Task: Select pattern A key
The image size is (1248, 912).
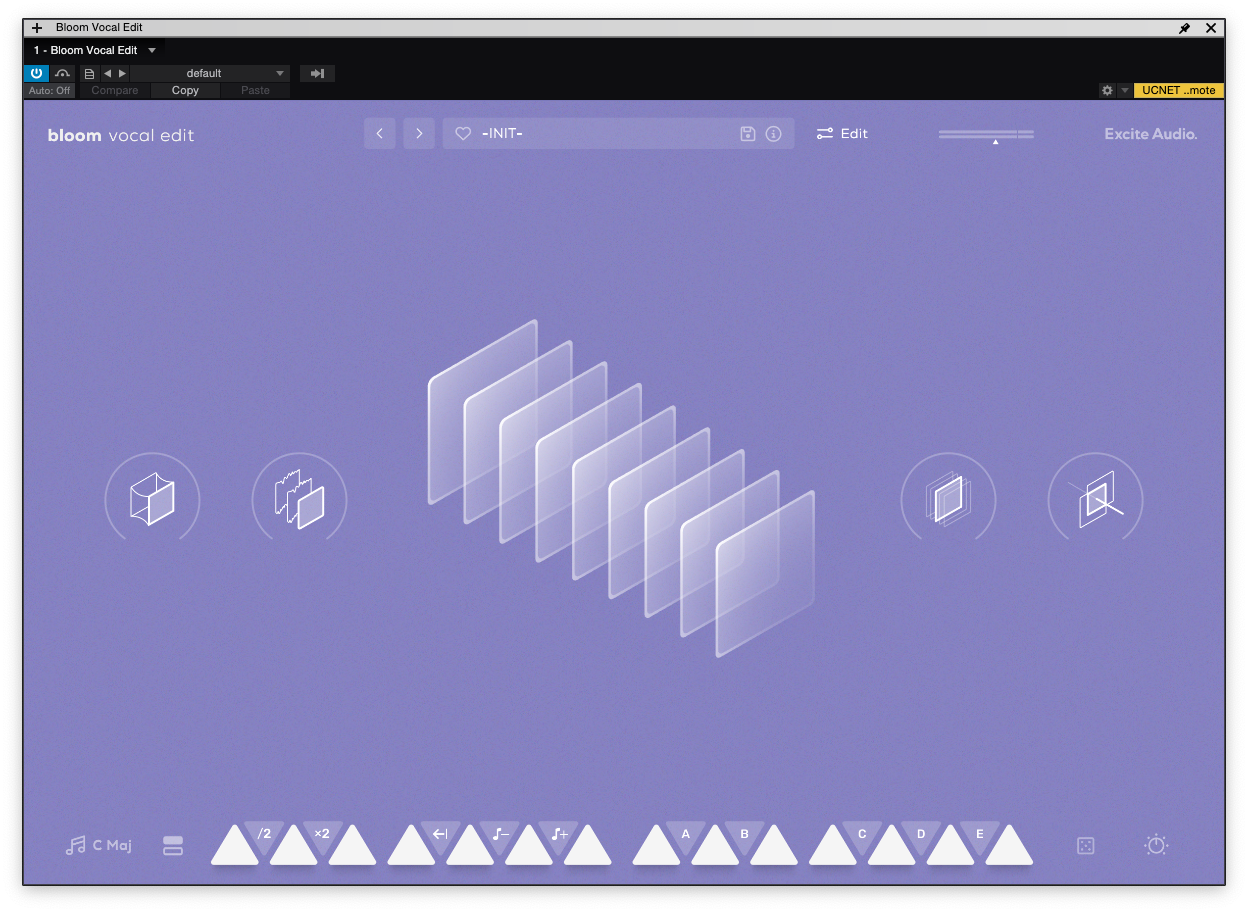Action: 686,834
